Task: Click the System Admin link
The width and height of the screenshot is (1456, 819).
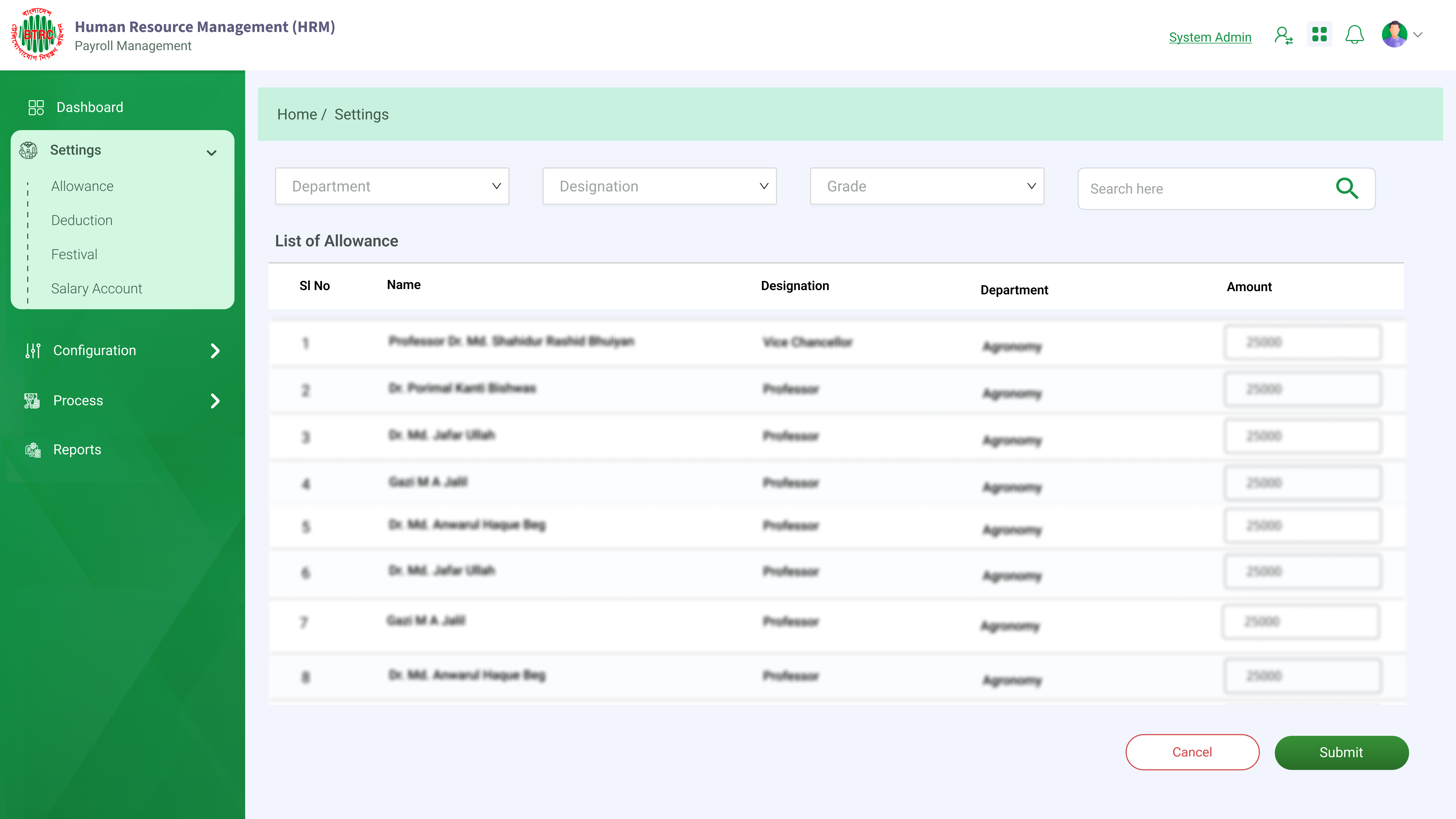Action: point(1210,37)
